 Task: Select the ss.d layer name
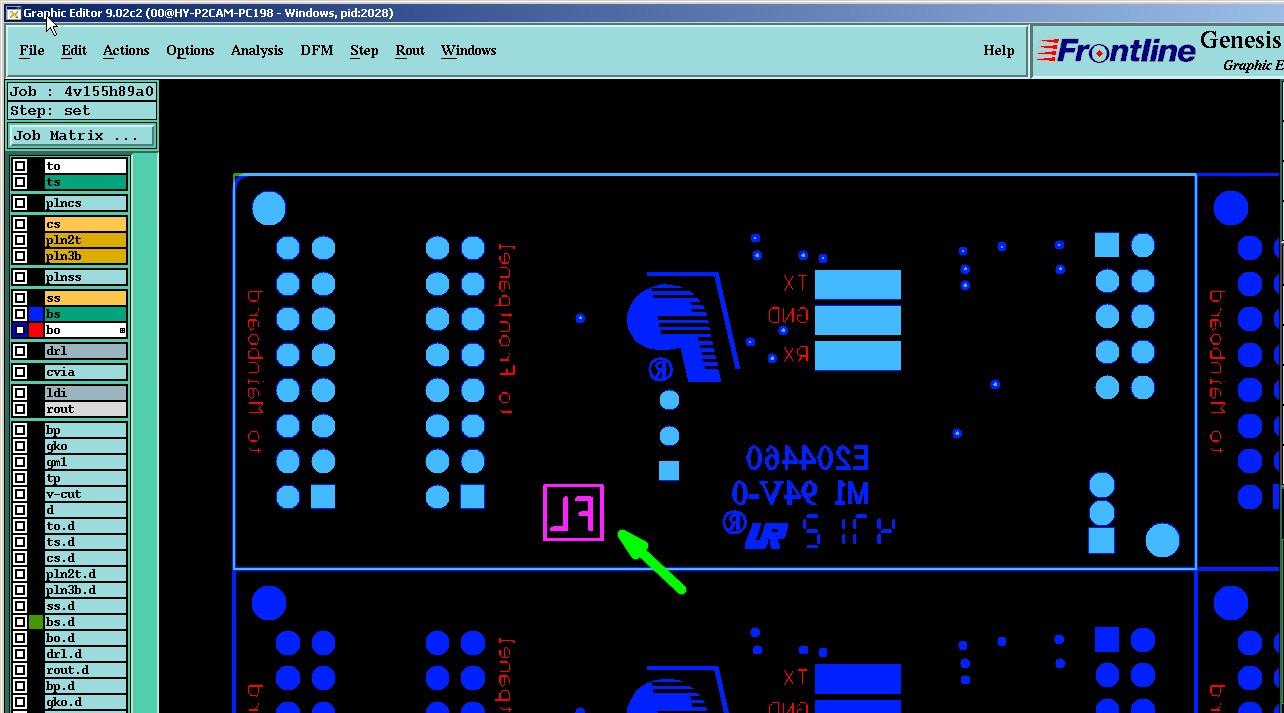[86, 606]
